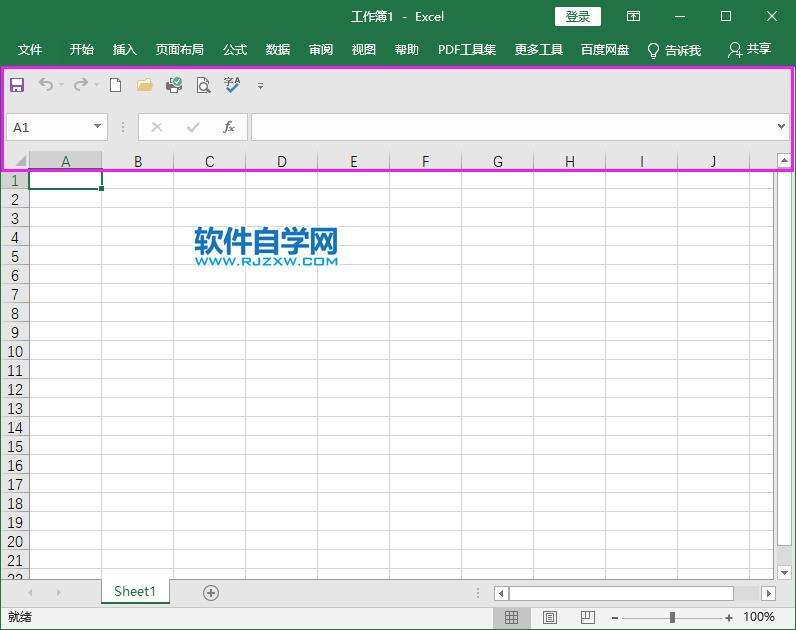Select row header 18

click(15, 503)
